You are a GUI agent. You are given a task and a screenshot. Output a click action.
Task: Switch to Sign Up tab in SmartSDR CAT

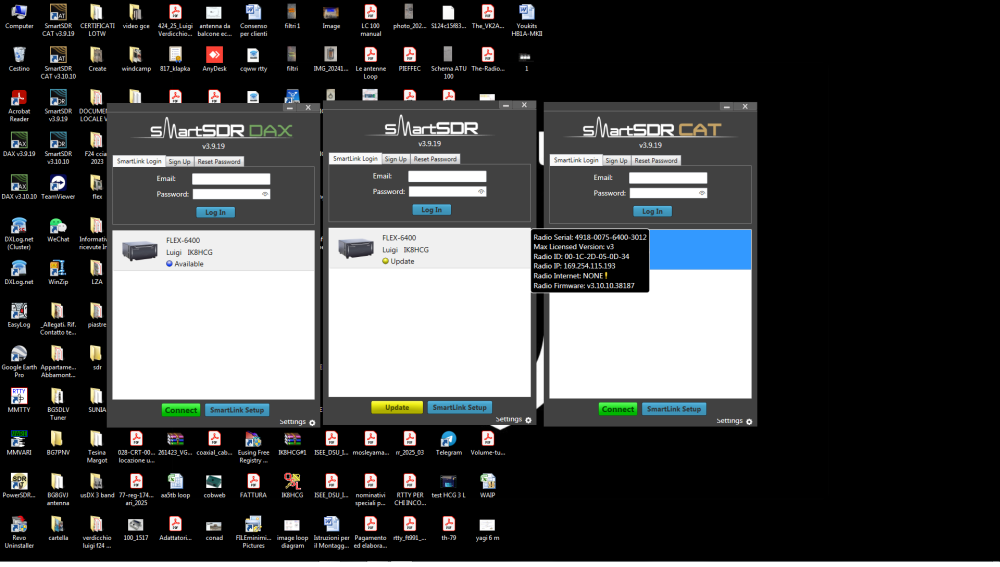[x=616, y=160]
